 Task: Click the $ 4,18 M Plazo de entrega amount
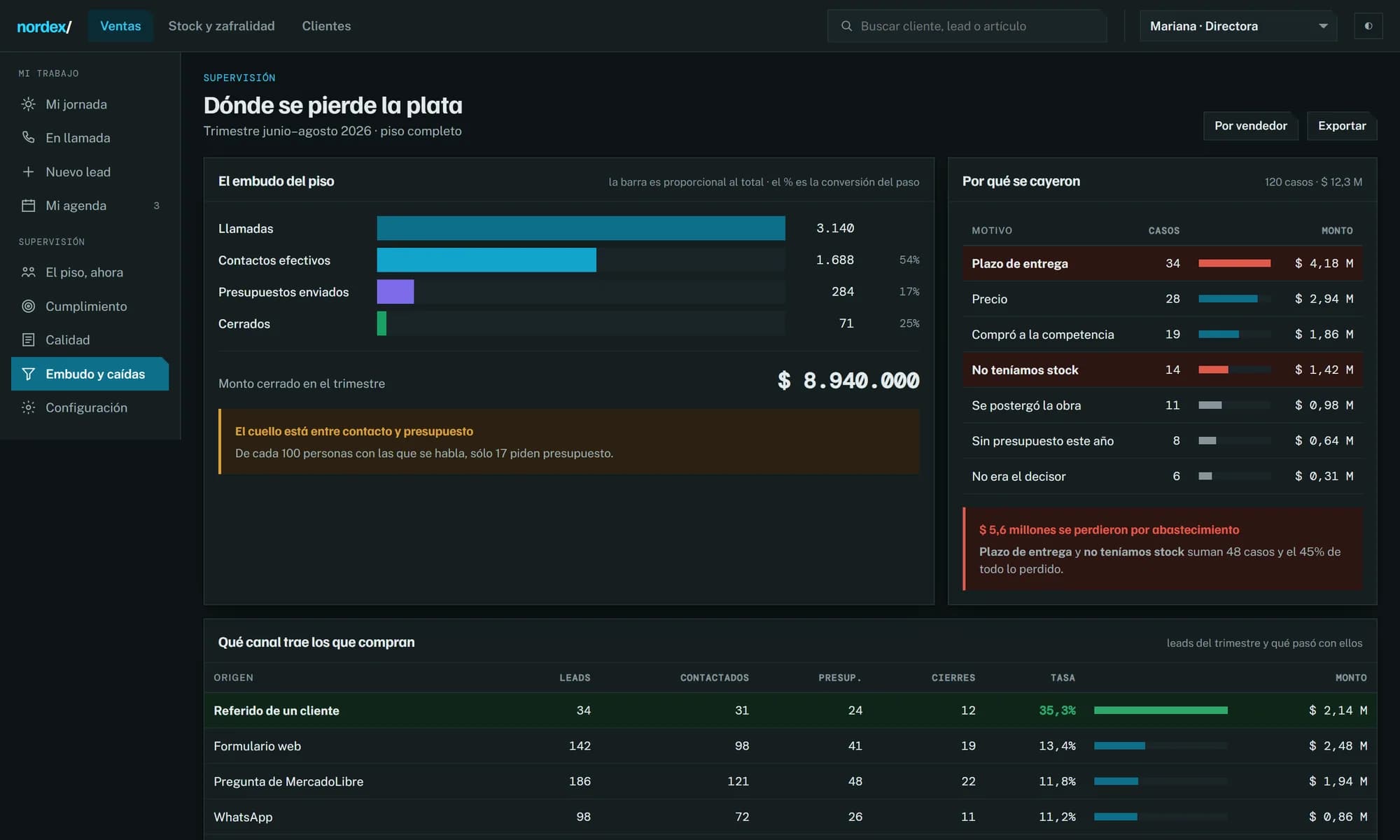click(x=1324, y=263)
